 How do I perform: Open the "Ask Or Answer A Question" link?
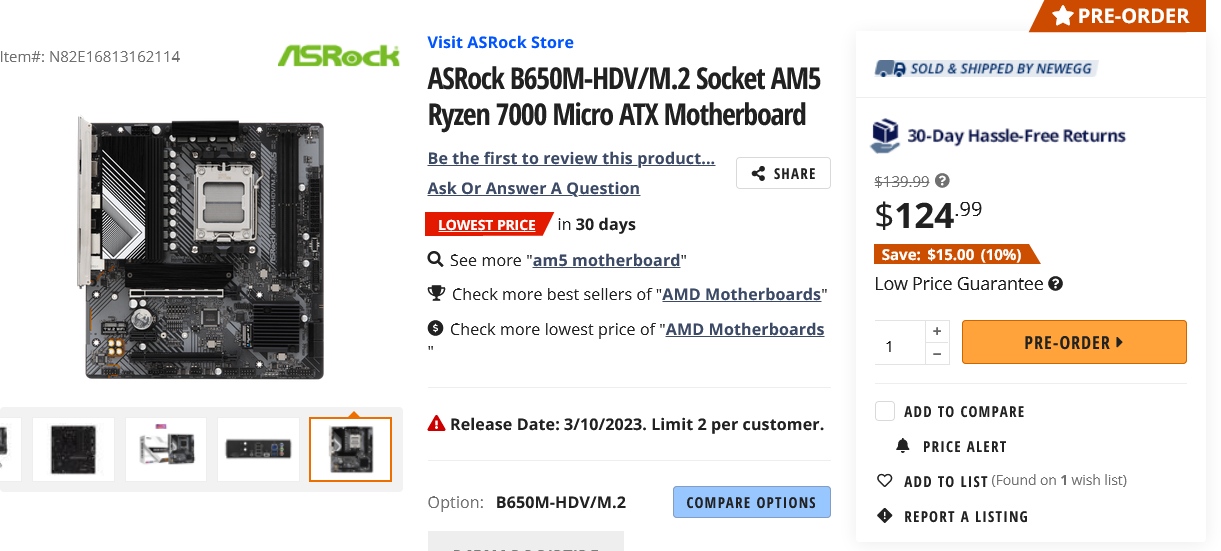point(533,188)
